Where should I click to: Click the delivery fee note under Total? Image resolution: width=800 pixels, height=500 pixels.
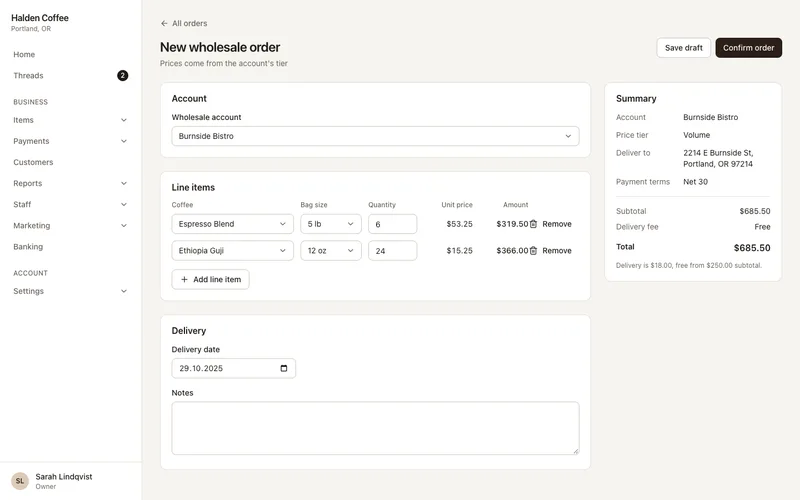tap(688, 265)
